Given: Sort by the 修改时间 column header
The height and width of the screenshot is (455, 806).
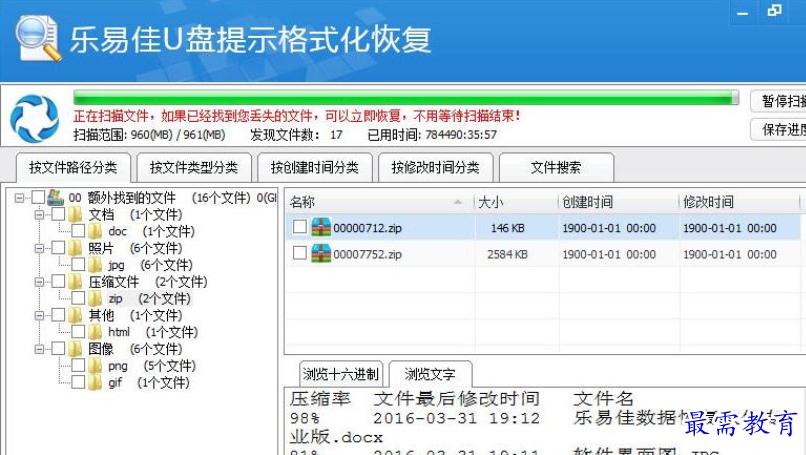Looking at the screenshot, I should [x=740, y=202].
